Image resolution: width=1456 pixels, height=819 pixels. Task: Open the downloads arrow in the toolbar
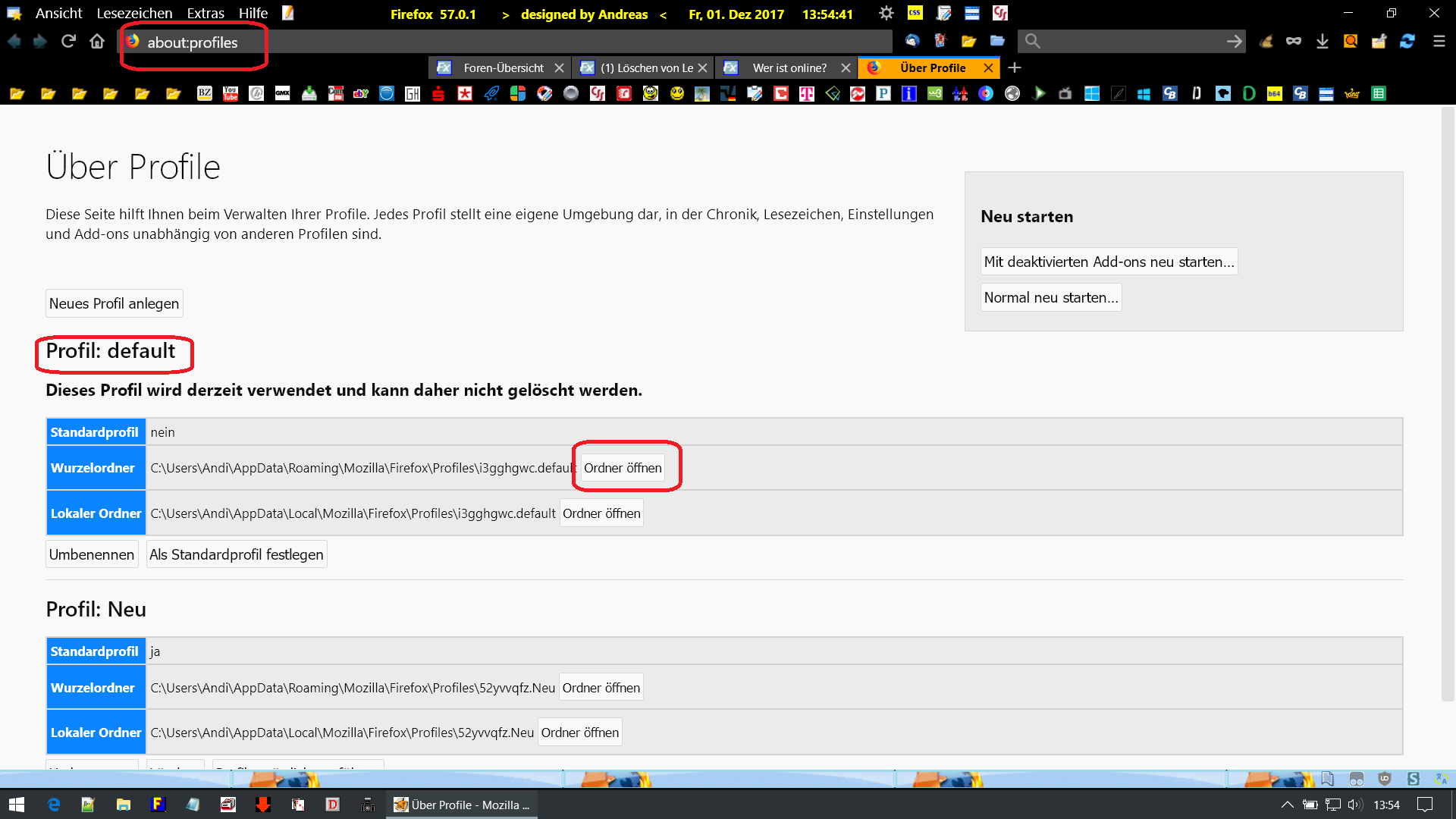[1322, 41]
